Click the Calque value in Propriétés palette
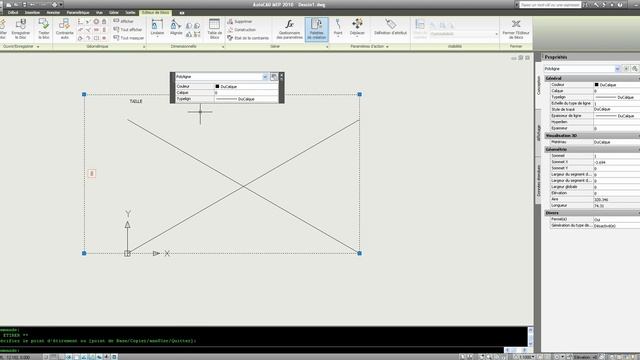This screenshot has width=640, height=360. coord(616,91)
